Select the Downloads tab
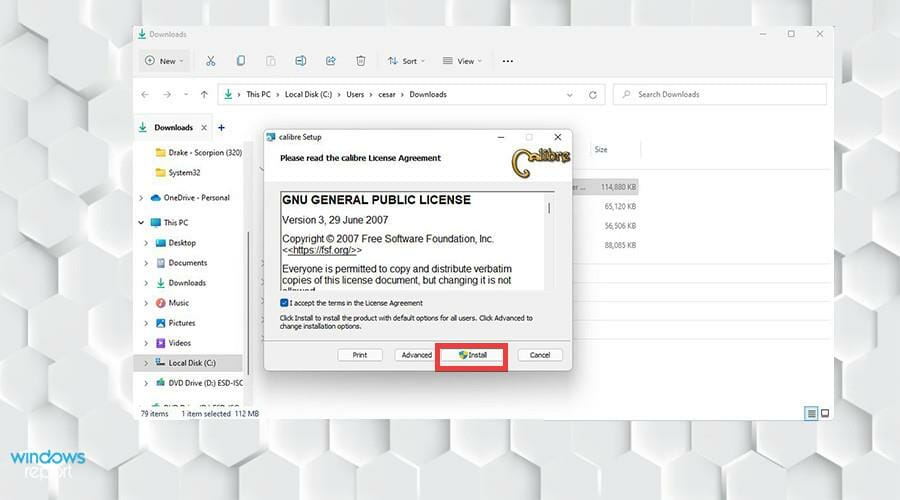Viewport: 900px width, 500px height. point(173,127)
